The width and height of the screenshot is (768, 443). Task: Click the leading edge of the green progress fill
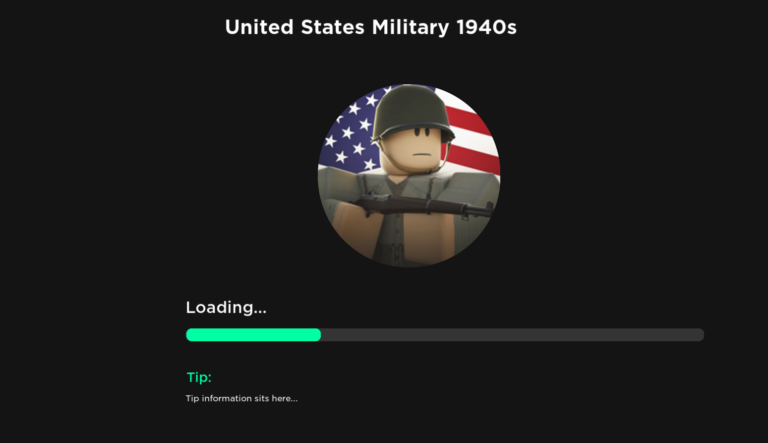tap(319, 335)
